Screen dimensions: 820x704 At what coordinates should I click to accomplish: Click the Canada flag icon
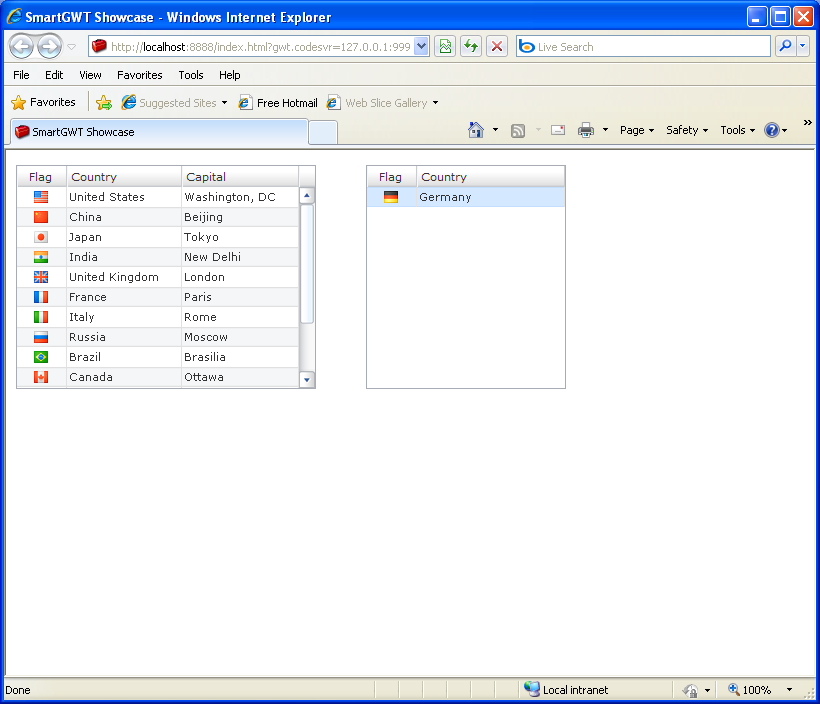tap(41, 377)
